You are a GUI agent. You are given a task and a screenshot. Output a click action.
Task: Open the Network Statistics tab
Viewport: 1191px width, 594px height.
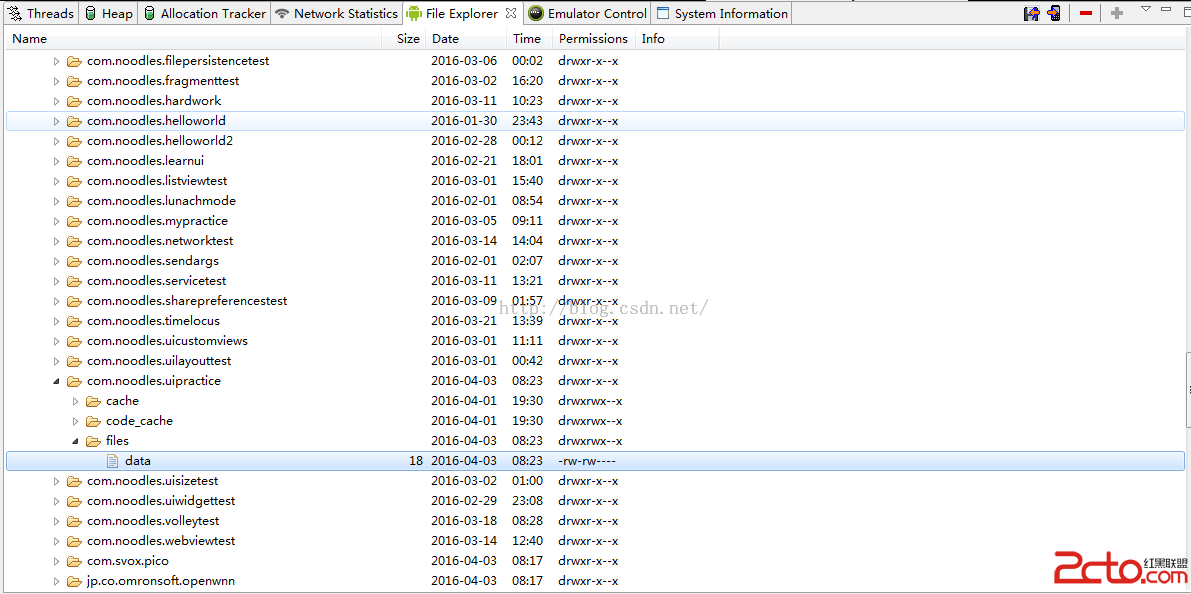(336, 14)
